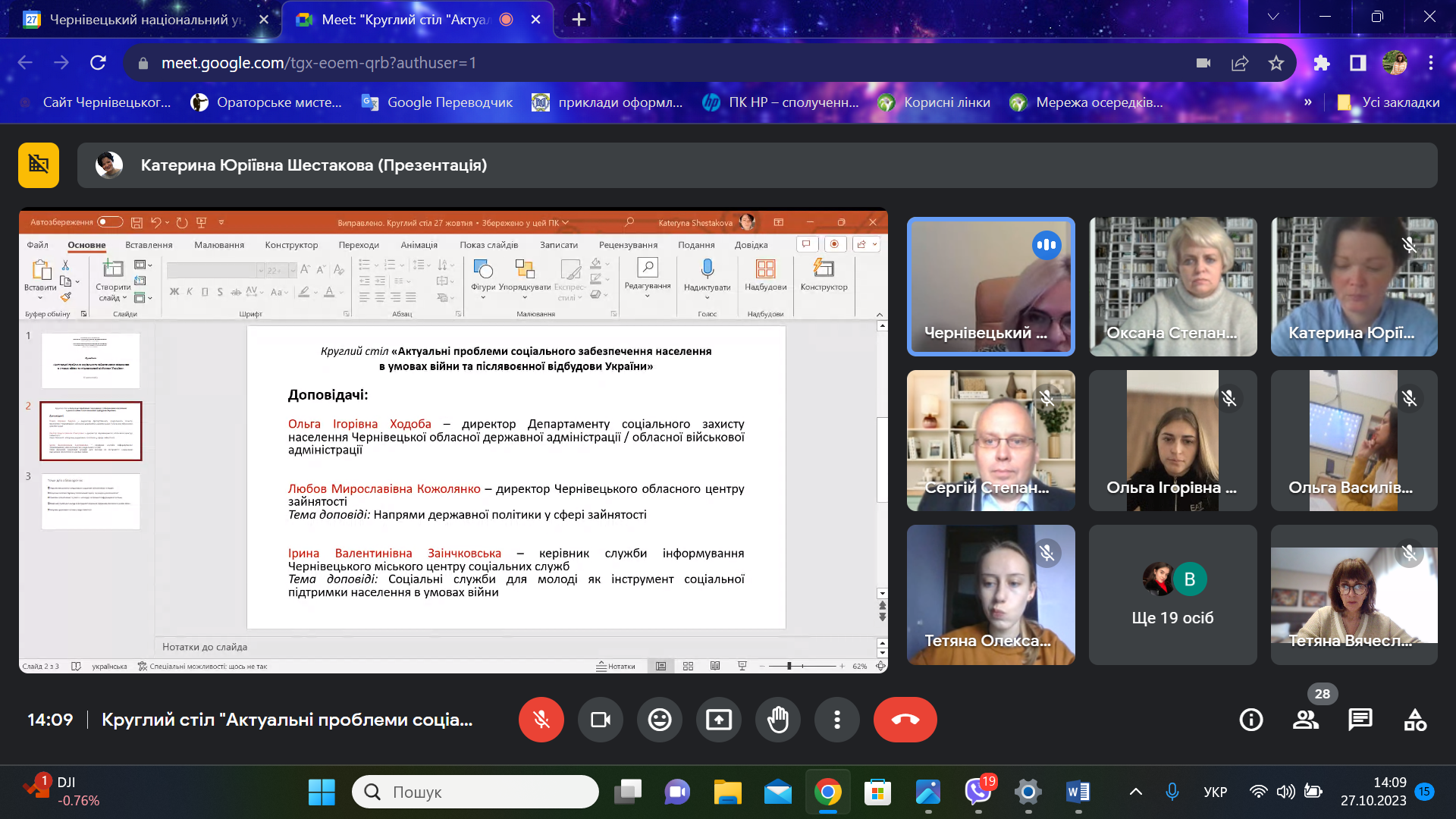Screen dimensions: 1456x819
Task: Click the present screen button
Action: 718,719
